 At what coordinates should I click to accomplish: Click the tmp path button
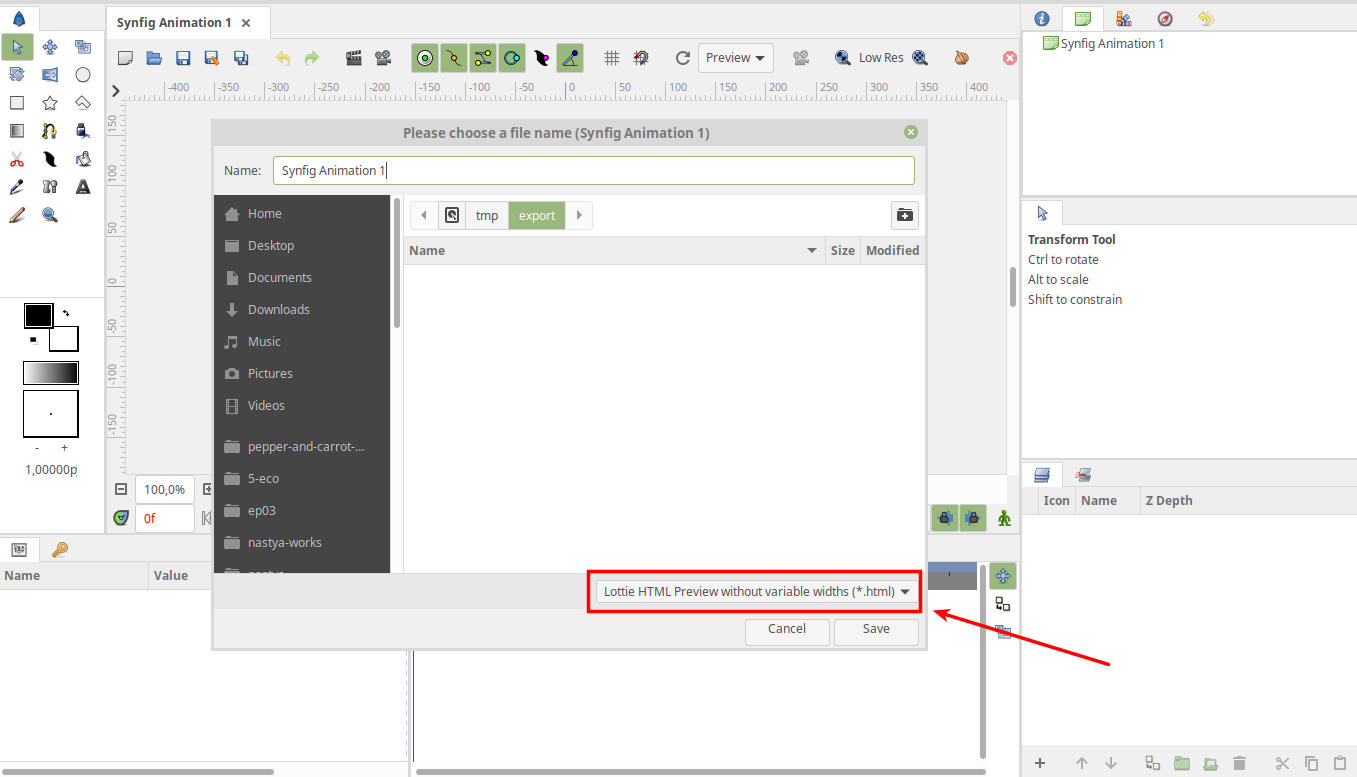pos(487,215)
